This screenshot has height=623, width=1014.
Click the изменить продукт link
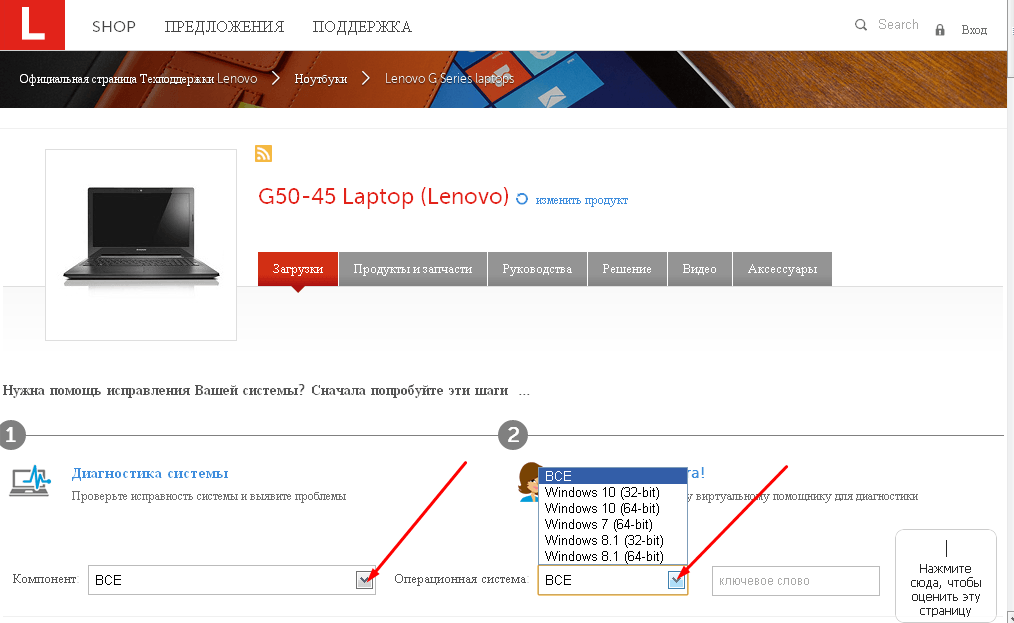(x=581, y=200)
